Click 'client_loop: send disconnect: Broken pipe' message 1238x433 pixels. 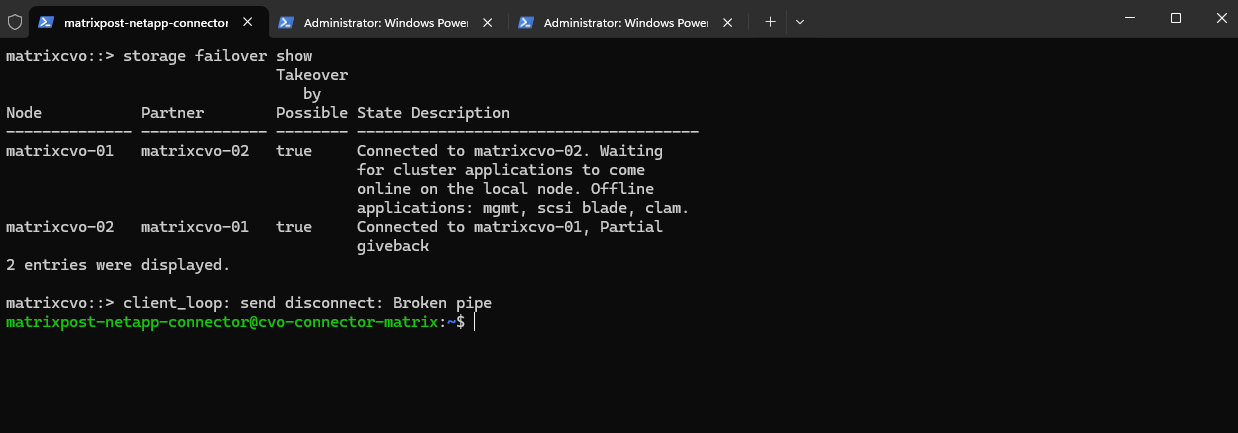(307, 303)
